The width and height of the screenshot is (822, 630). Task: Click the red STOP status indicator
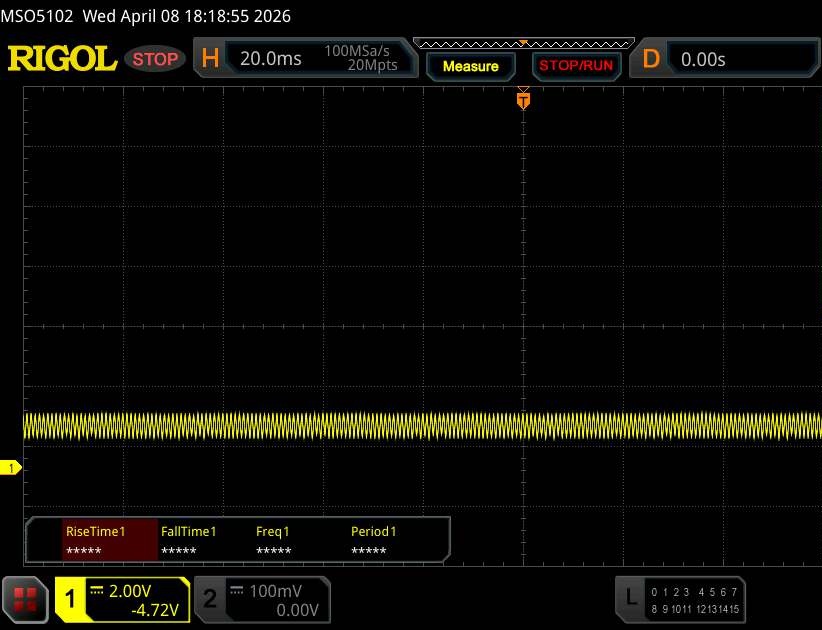[155, 59]
